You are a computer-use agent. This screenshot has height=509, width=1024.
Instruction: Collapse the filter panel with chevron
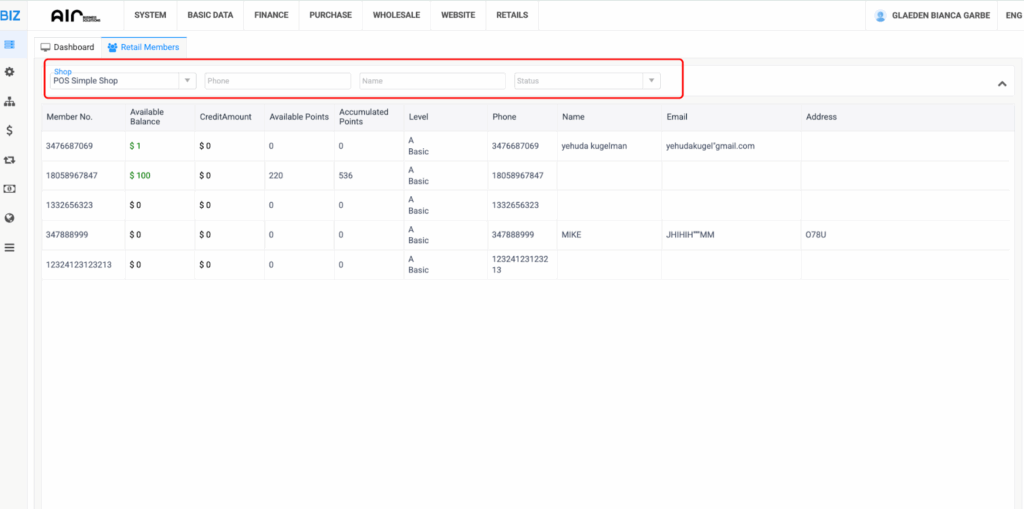(x=1002, y=84)
